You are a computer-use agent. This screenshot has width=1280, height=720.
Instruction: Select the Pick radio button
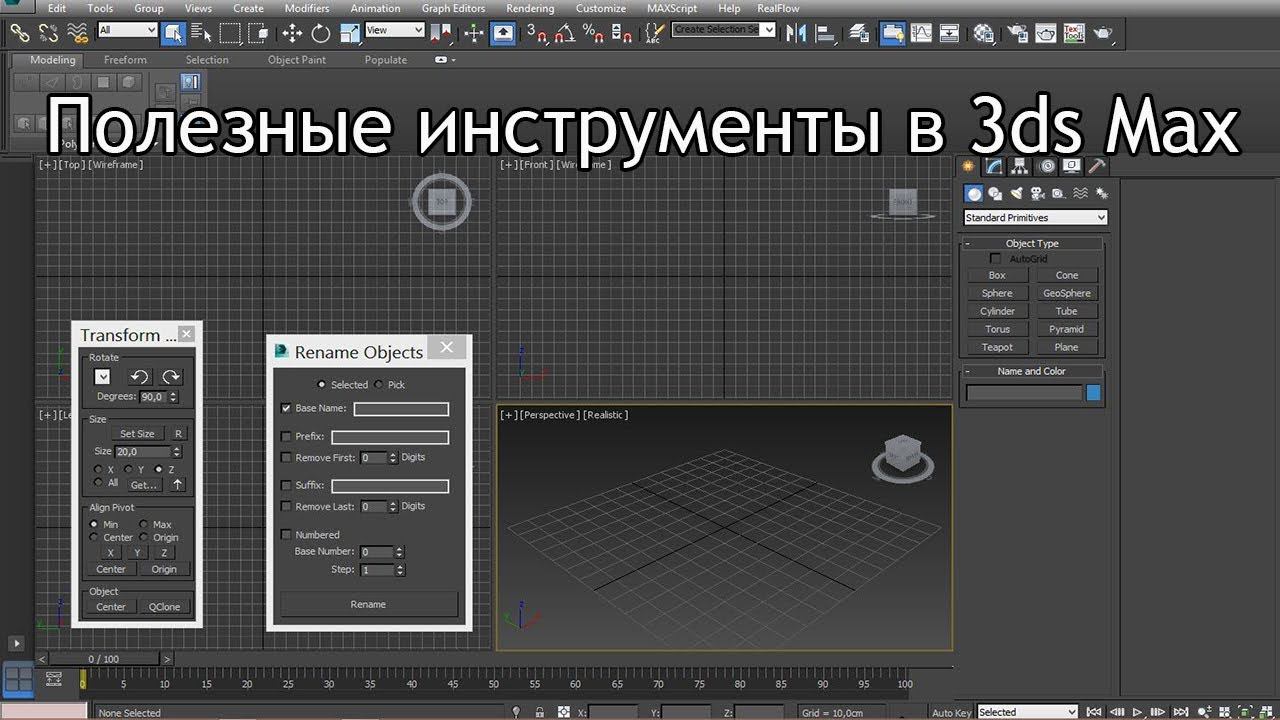pyautogui.click(x=379, y=385)
